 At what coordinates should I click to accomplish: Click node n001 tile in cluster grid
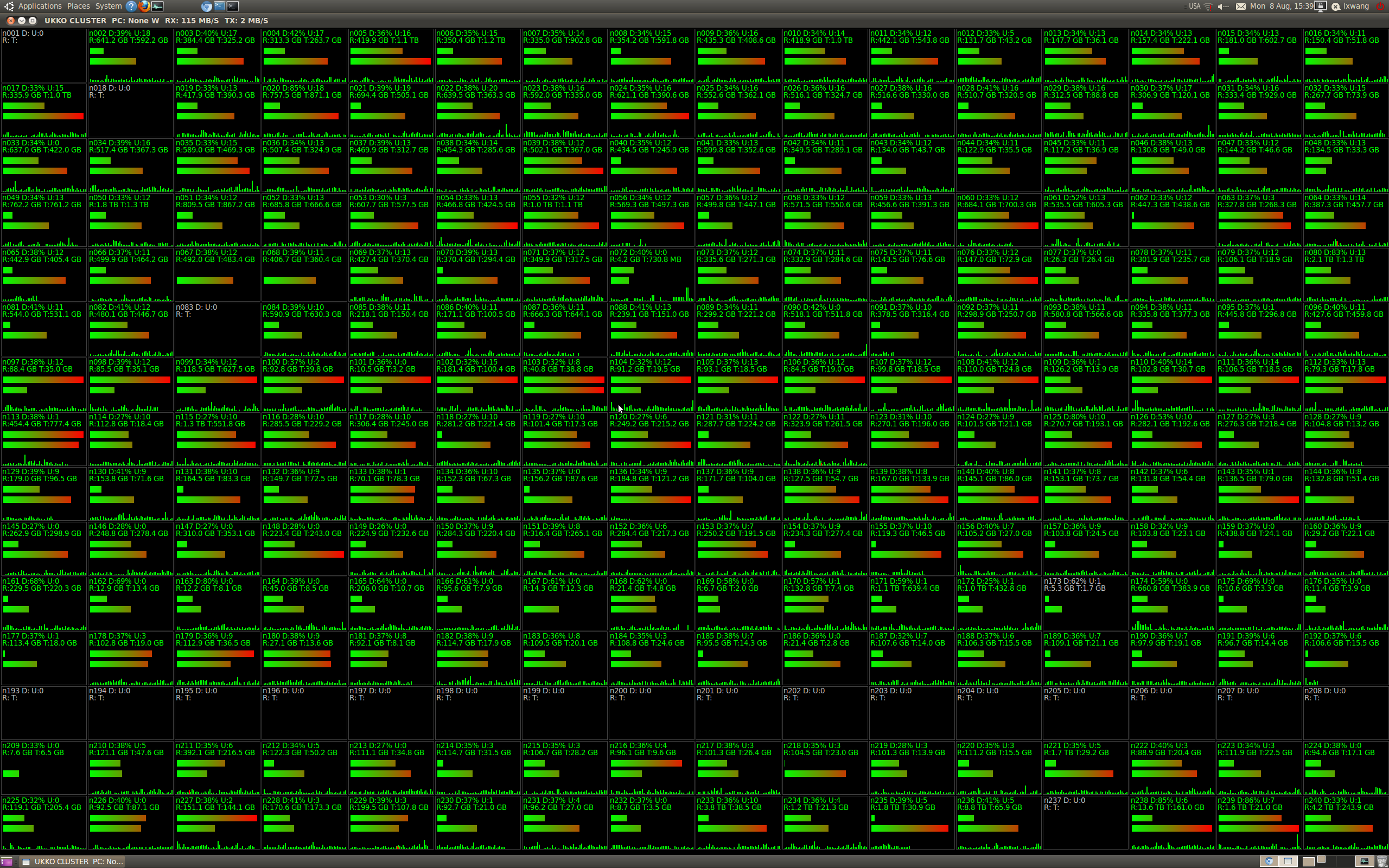43,56
